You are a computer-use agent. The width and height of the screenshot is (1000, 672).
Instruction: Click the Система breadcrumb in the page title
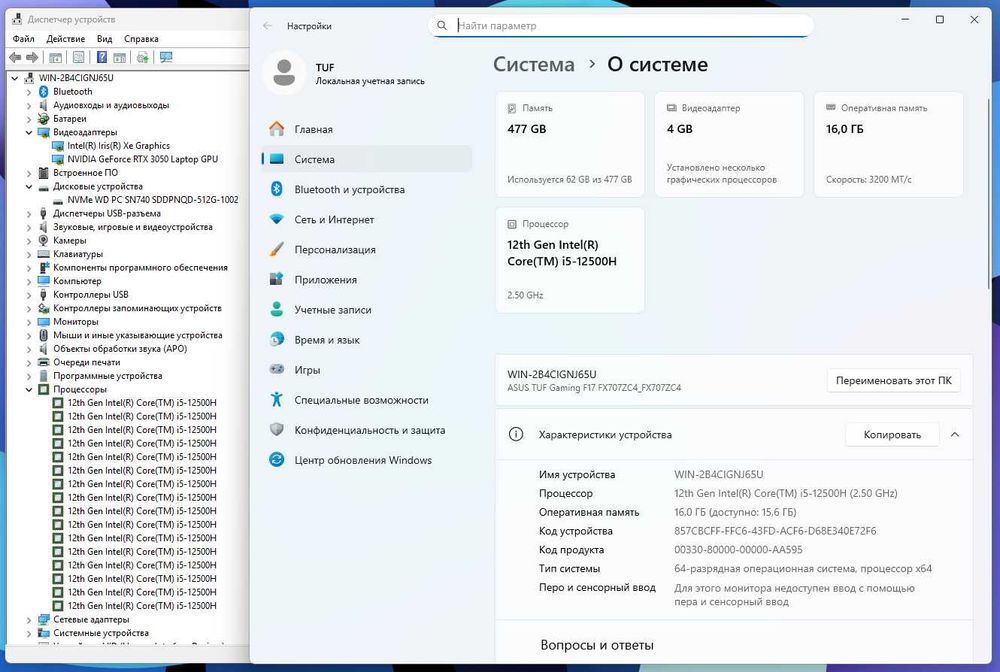(x=534, y=64)
